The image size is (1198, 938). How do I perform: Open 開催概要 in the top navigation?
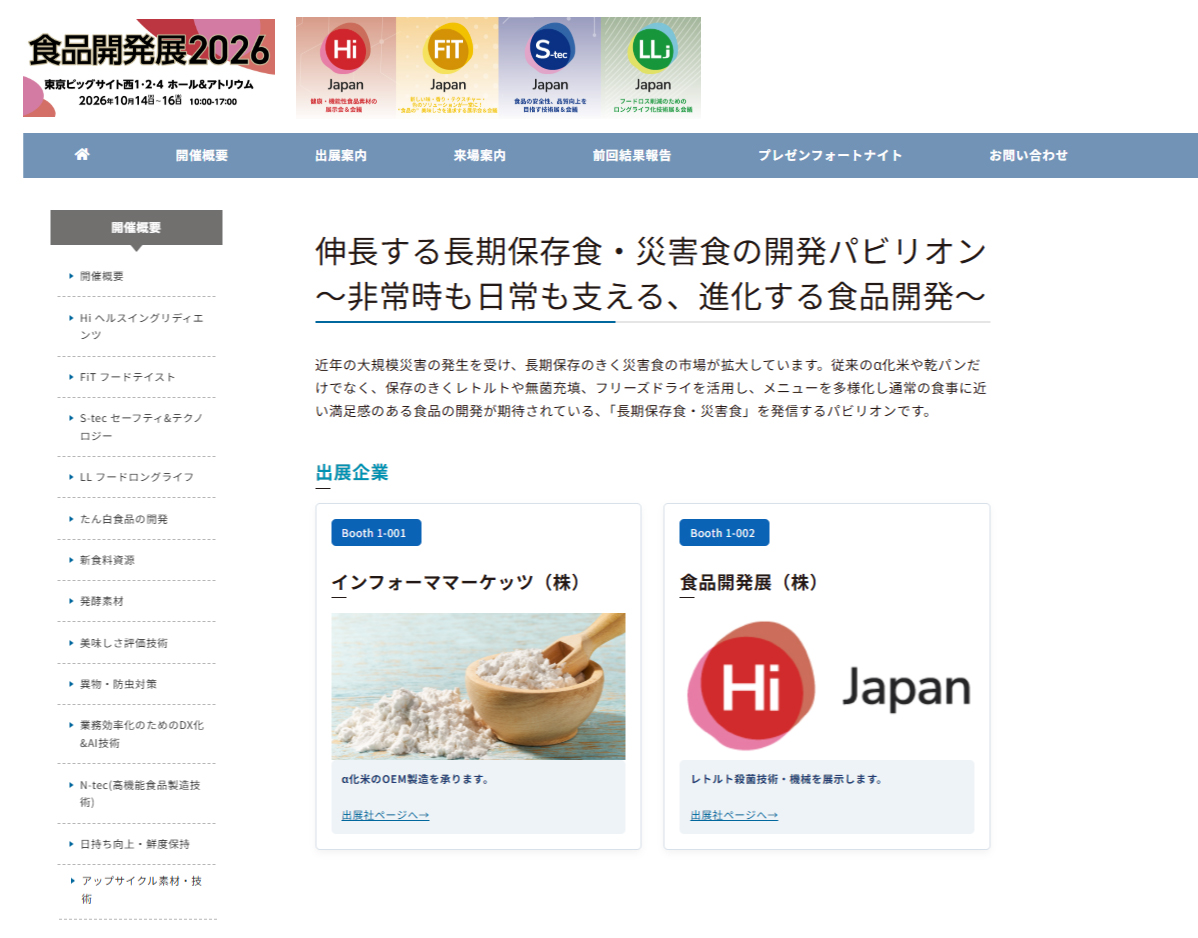(x=202, y=155)
